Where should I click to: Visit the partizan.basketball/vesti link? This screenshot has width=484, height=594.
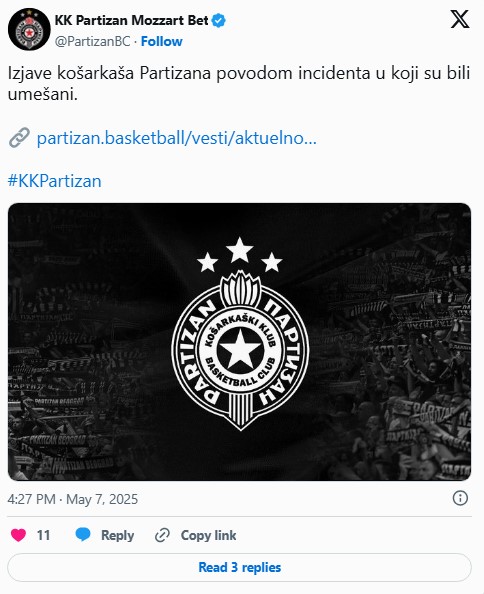tap(176, 138)
